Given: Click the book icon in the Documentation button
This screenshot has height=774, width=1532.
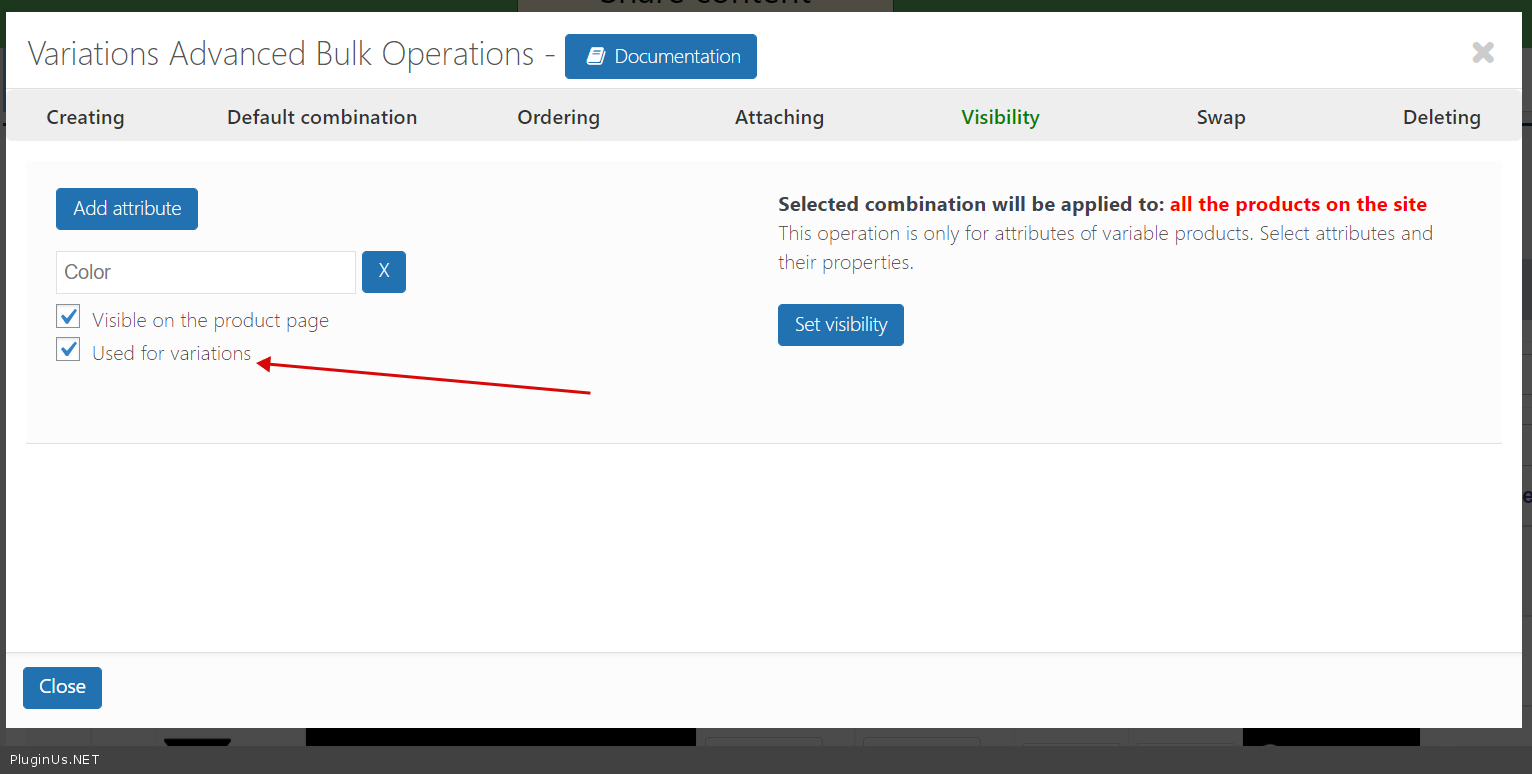Looking at the screenshot, I should 596,57.
